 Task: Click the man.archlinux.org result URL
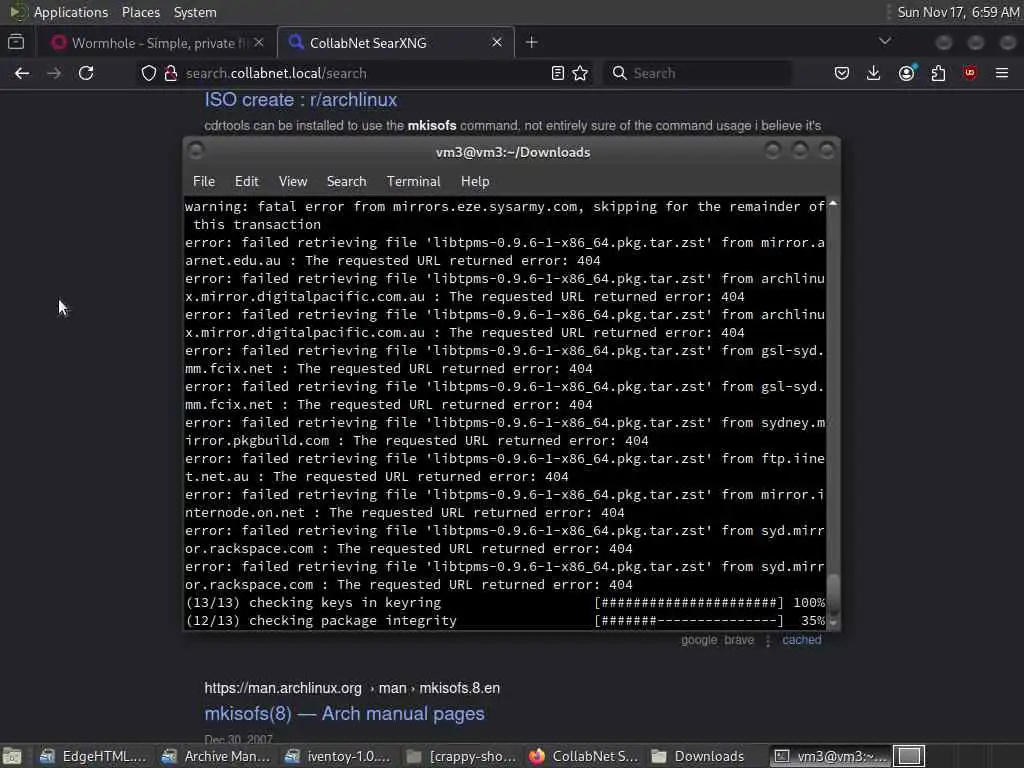point(352,688)
